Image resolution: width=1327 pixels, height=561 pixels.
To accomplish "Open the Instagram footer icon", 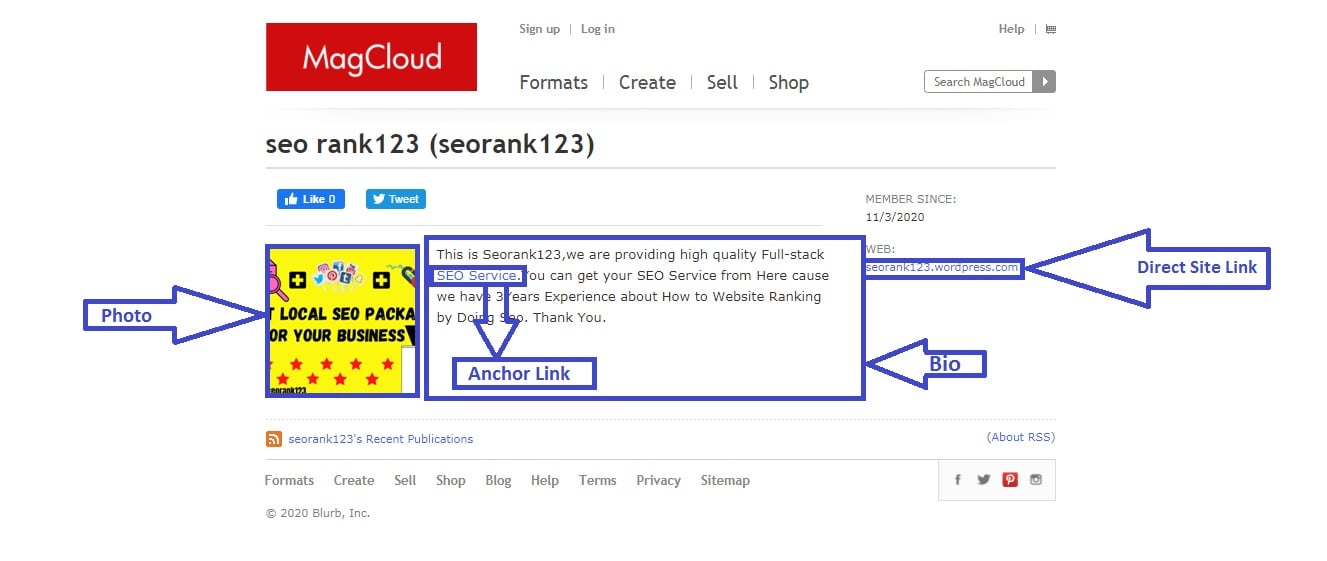I will click(1036, 480).
